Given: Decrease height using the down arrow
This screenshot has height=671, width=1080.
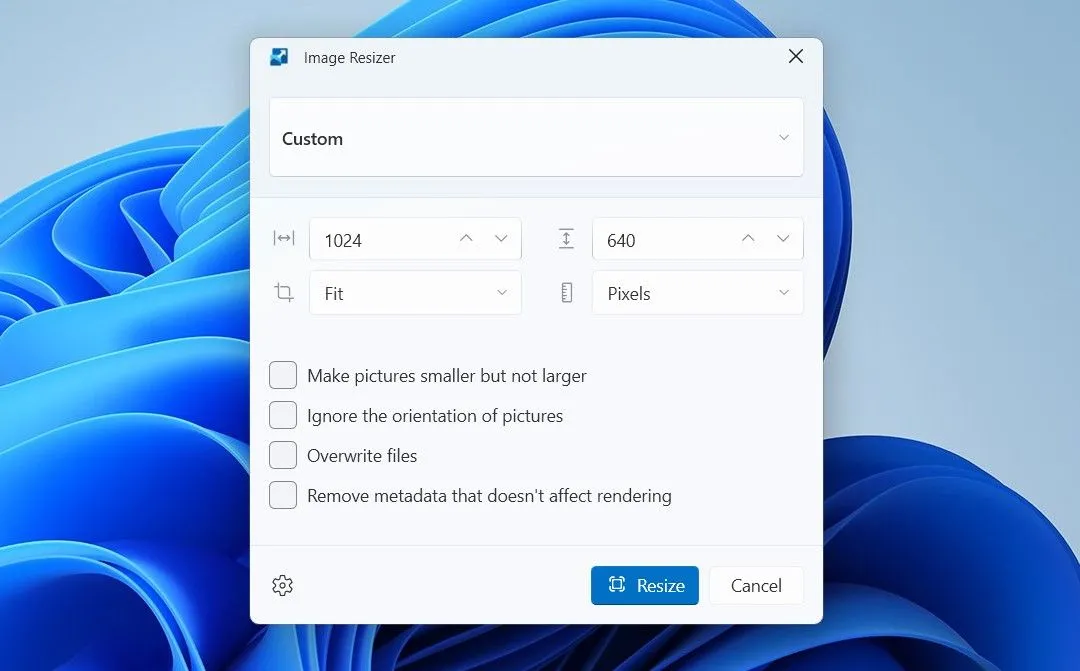Looking at the screenshot, I should [x=783, y=239].
